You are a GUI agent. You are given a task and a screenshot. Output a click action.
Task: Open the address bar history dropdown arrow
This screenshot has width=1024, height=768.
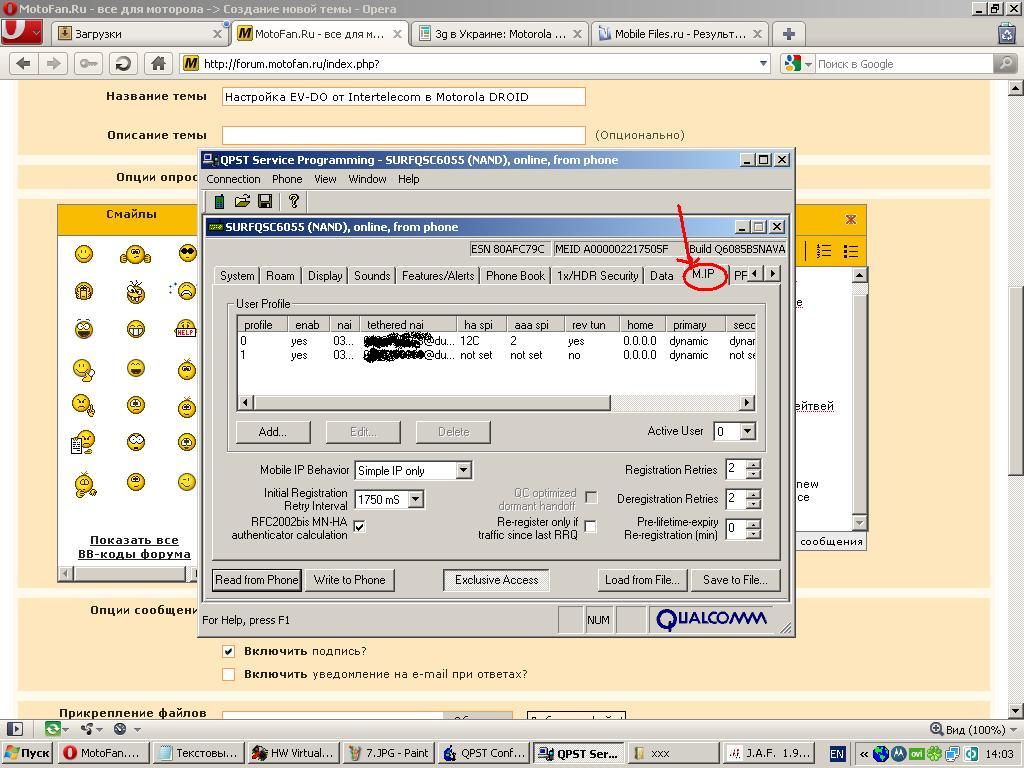click(x=763, y=63)
